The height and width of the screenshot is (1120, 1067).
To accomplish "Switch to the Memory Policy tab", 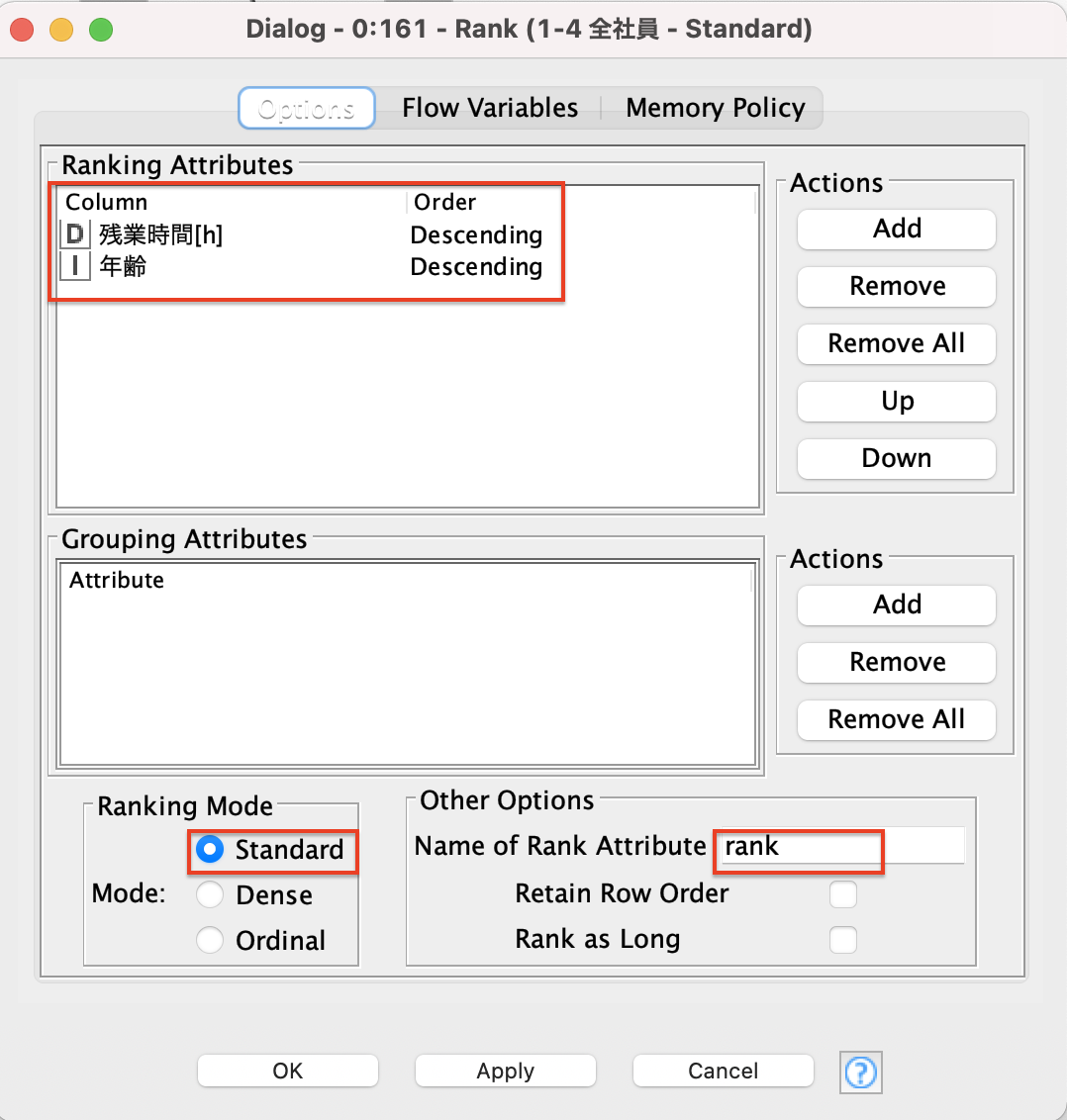I will click(x=716, y=108).
